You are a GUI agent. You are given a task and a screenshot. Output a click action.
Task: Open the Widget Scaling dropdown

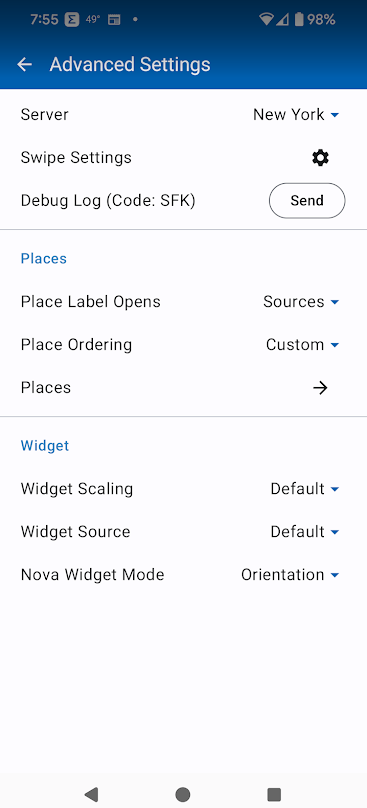[x=305, y=489]
